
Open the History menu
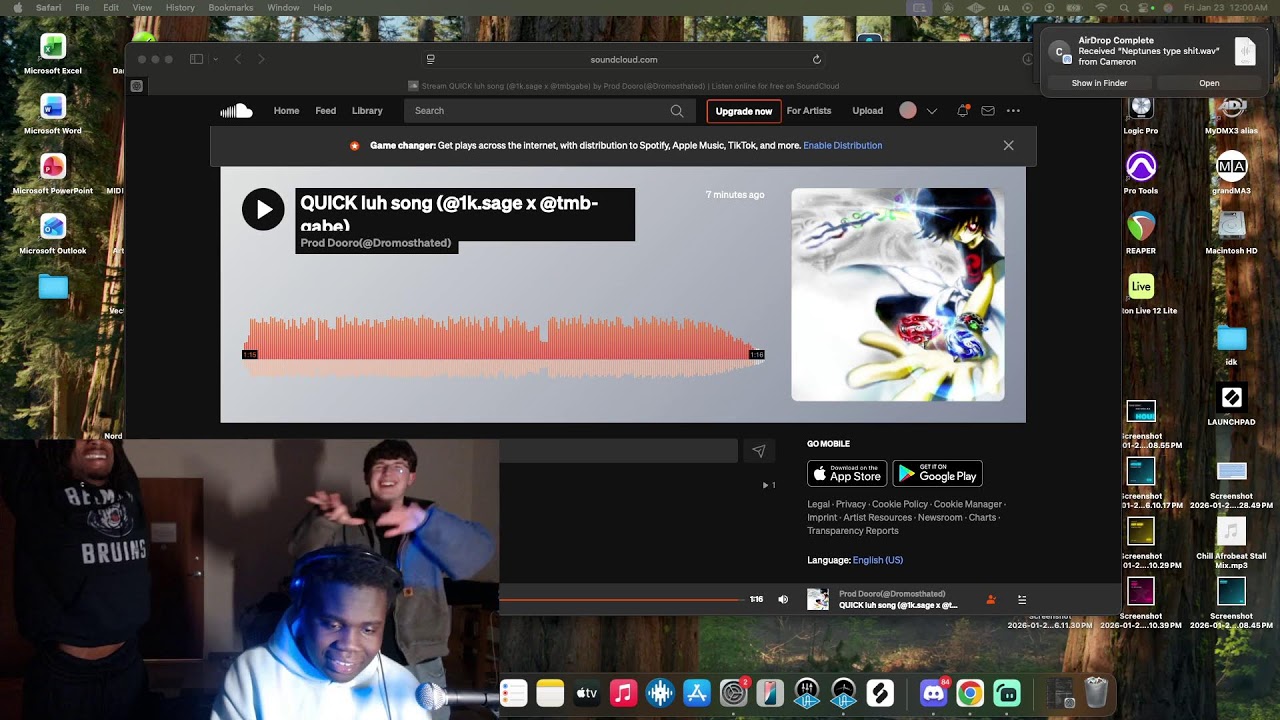tap(180, 7)
